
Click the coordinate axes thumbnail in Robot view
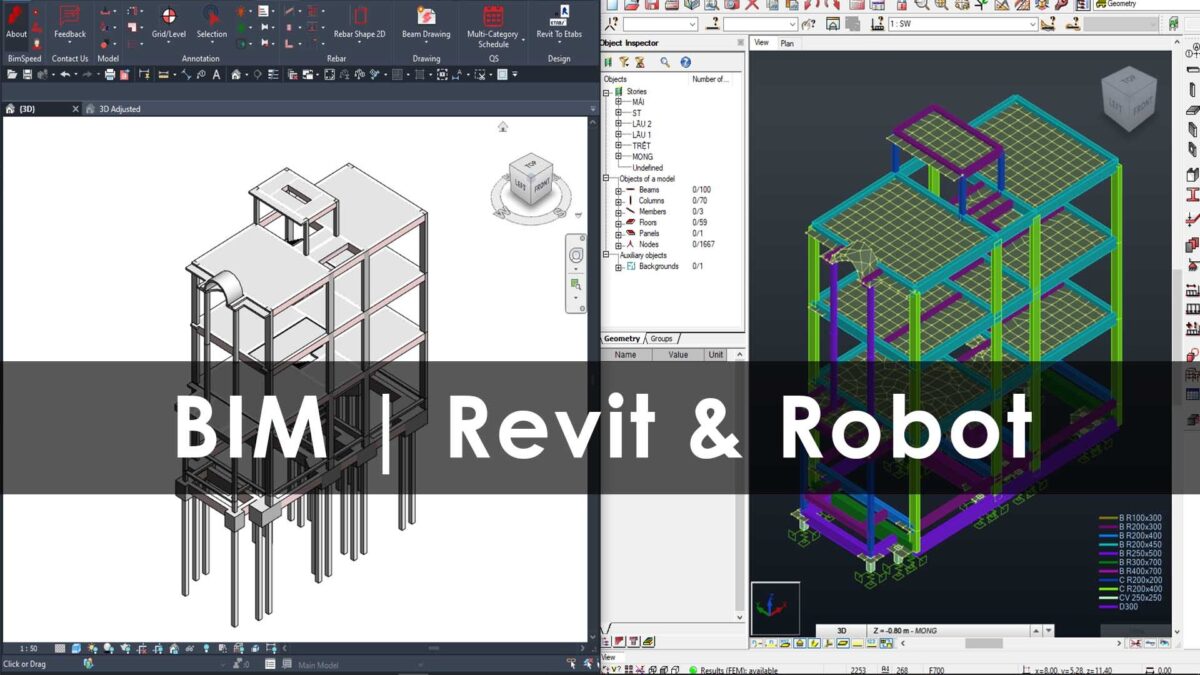775,608
